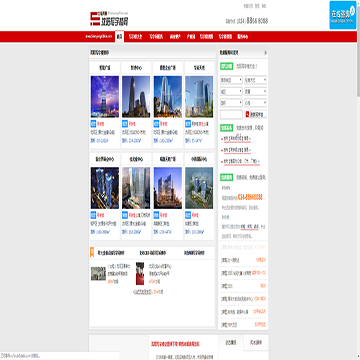Open first dropdown in top filter row

pyautogui.click(x=231, y=80)
